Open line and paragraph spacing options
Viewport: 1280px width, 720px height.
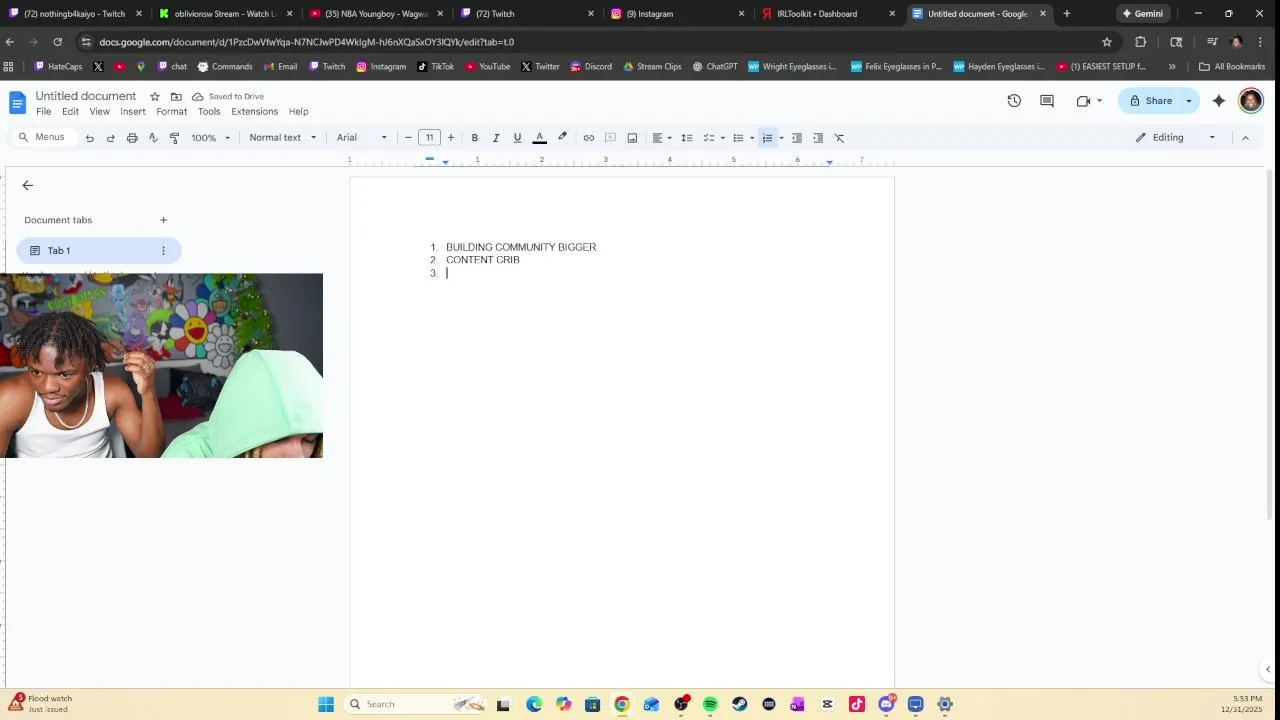pos(687,138)
